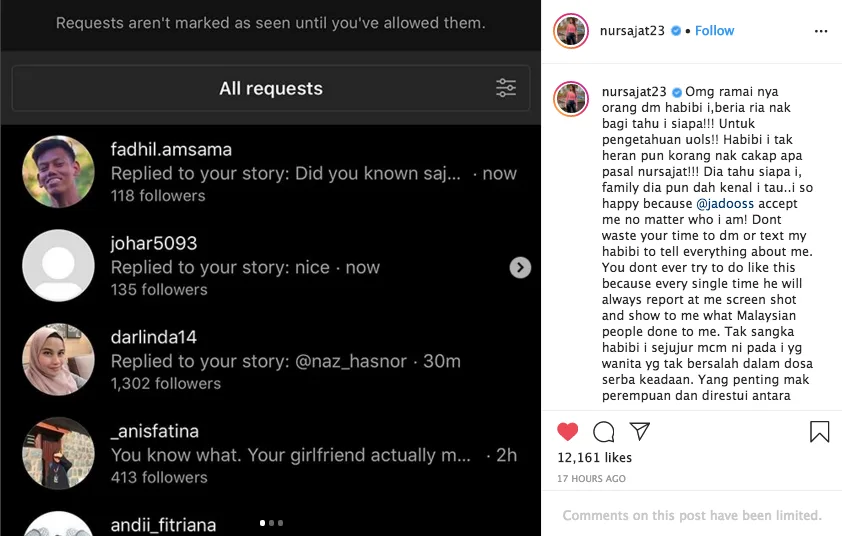Click the All requests header bar
The image size is (842, 536).
(270, 88)
